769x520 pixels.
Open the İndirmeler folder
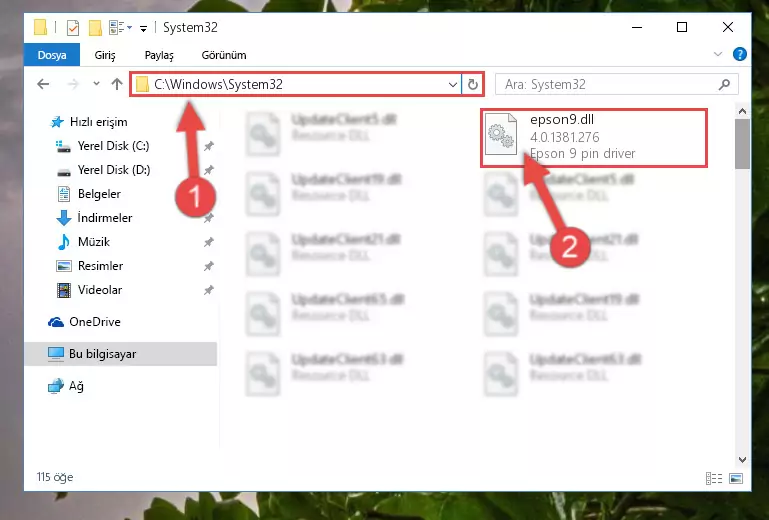[x=104, y=218]
